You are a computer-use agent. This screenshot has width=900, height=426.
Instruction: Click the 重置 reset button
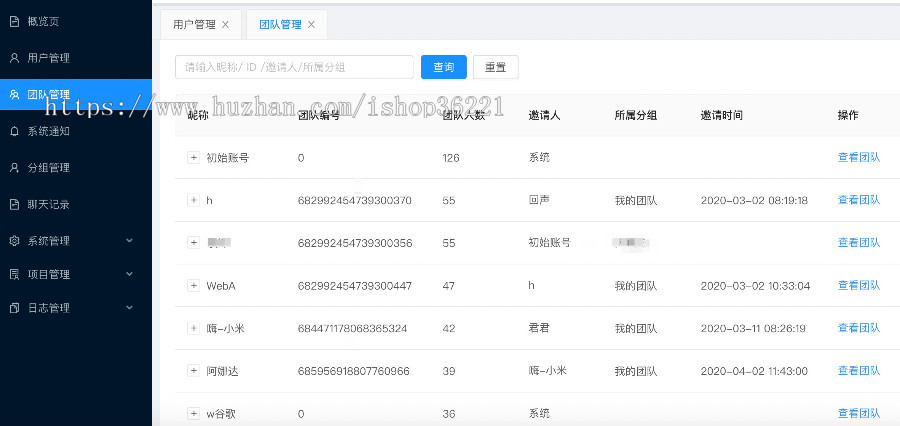(x=496, y=67)
